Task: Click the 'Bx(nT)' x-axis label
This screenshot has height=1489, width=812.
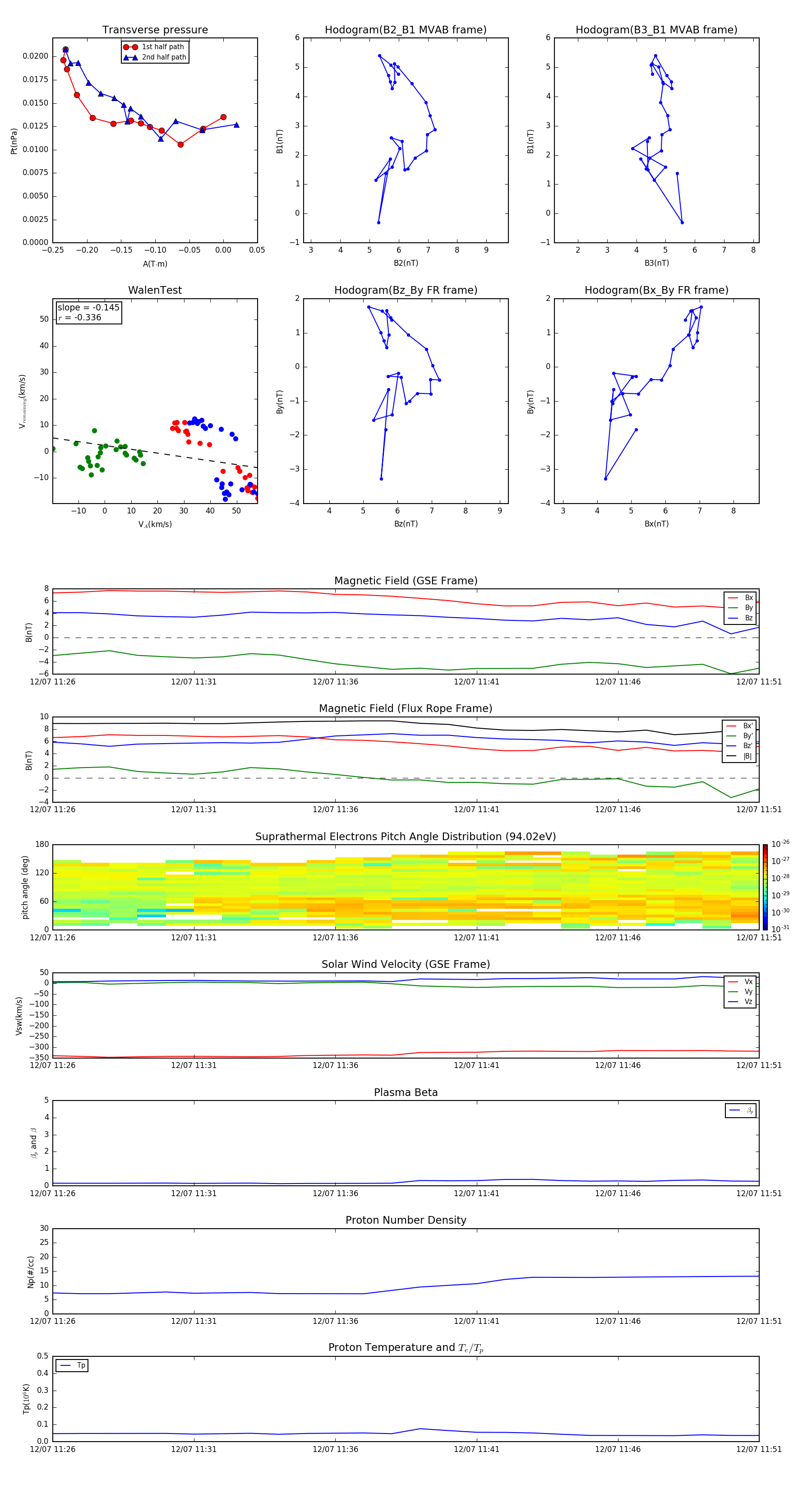Action: click(x=656, y=524)
